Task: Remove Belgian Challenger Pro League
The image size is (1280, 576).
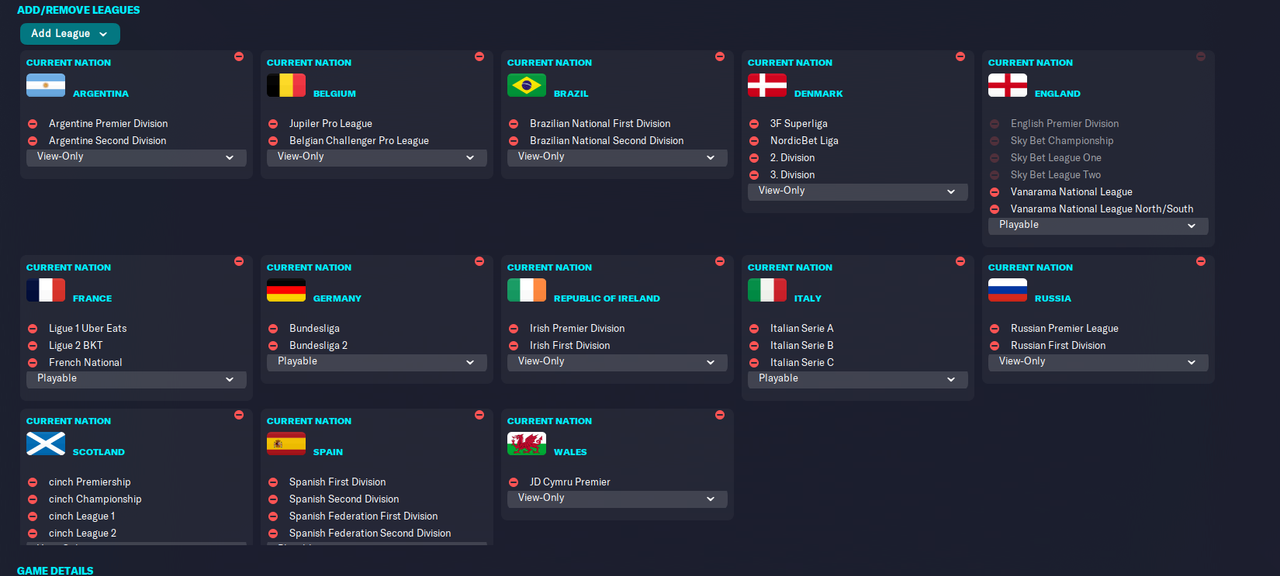Action: click(273, 141)
